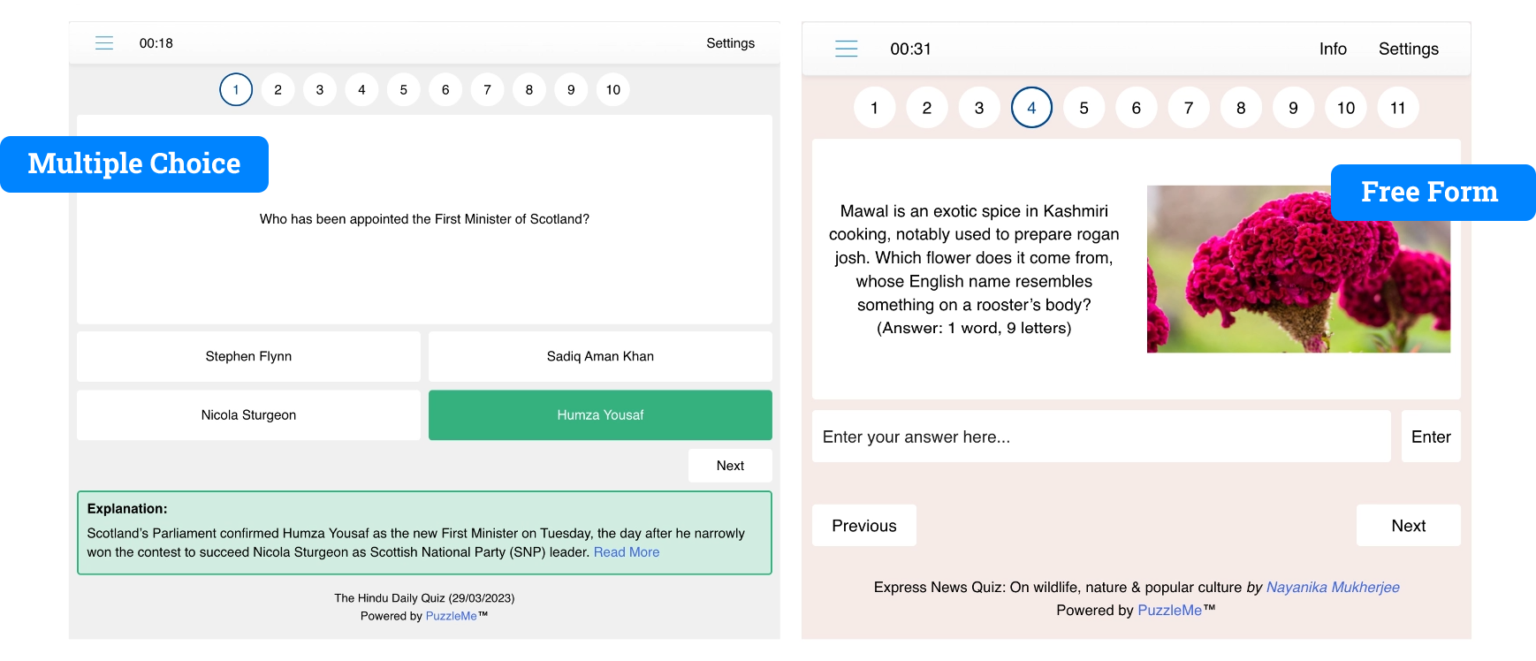
Task: Click Next on the Express quiz
Action: point(1408,525)
